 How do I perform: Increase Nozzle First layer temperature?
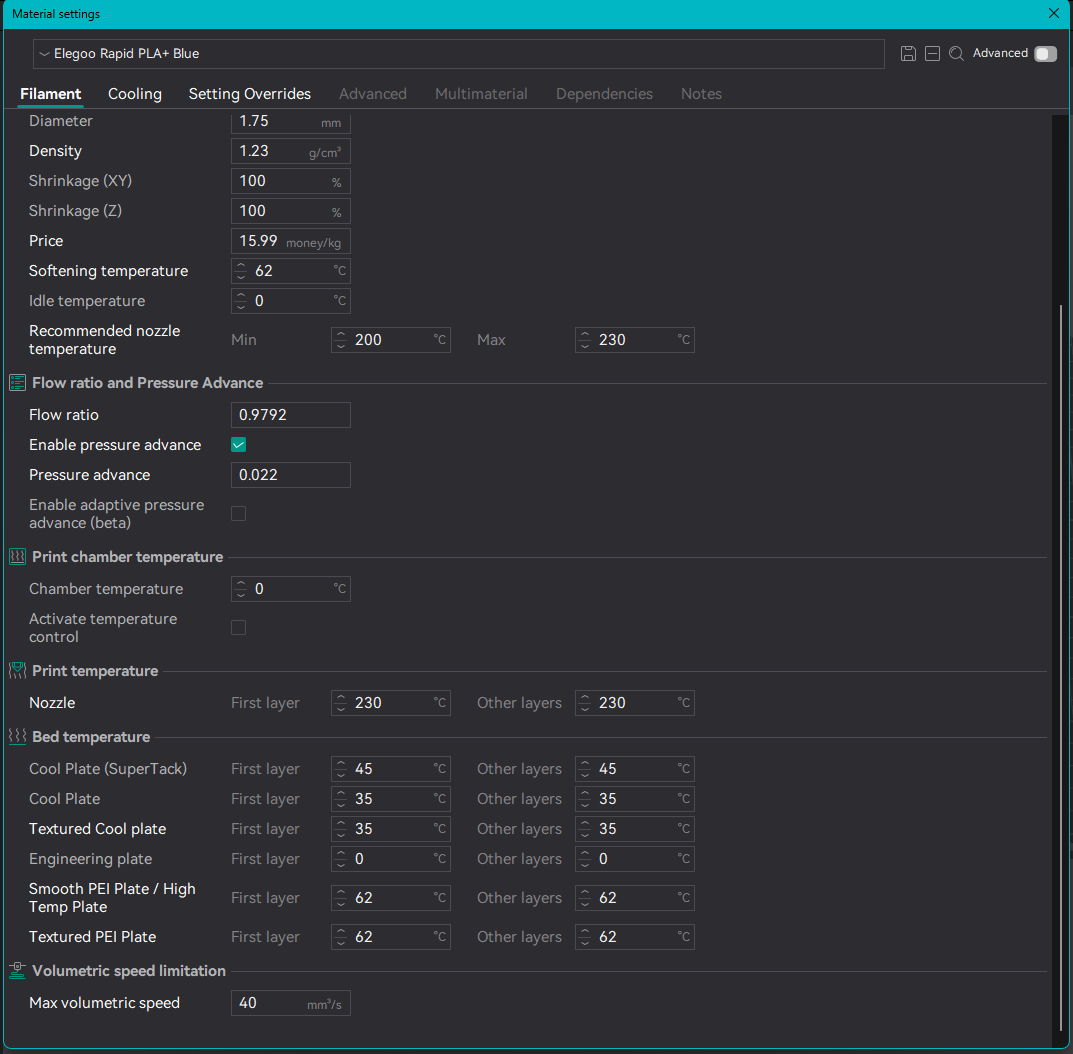[341, 697]
